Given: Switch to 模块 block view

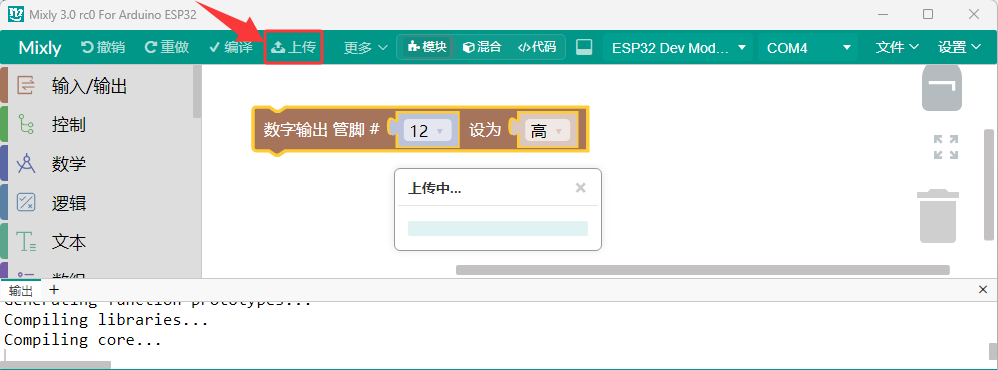Looking at the screenshot, I should click(x=427, y=46).
